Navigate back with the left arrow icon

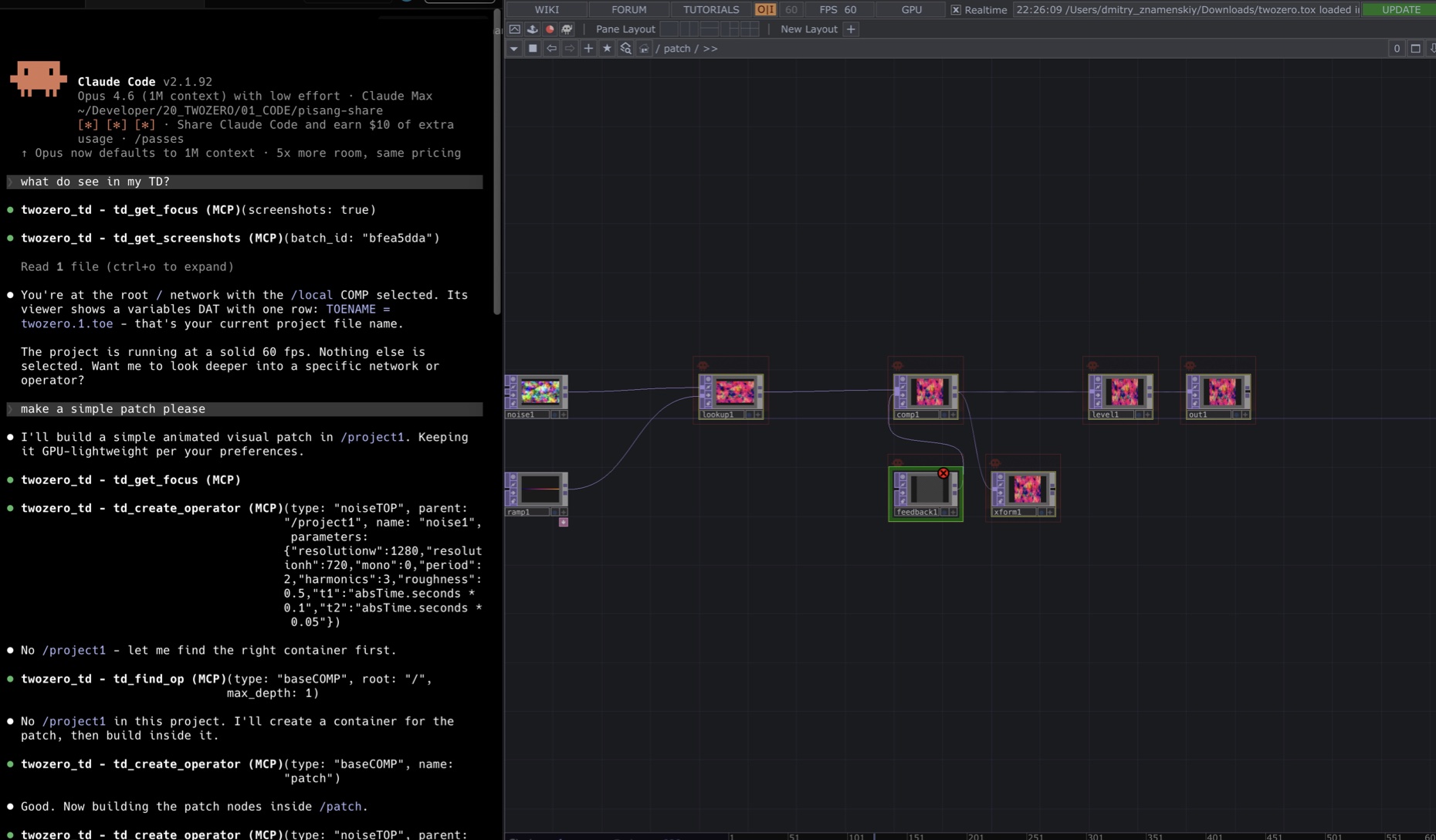(551, 49)
